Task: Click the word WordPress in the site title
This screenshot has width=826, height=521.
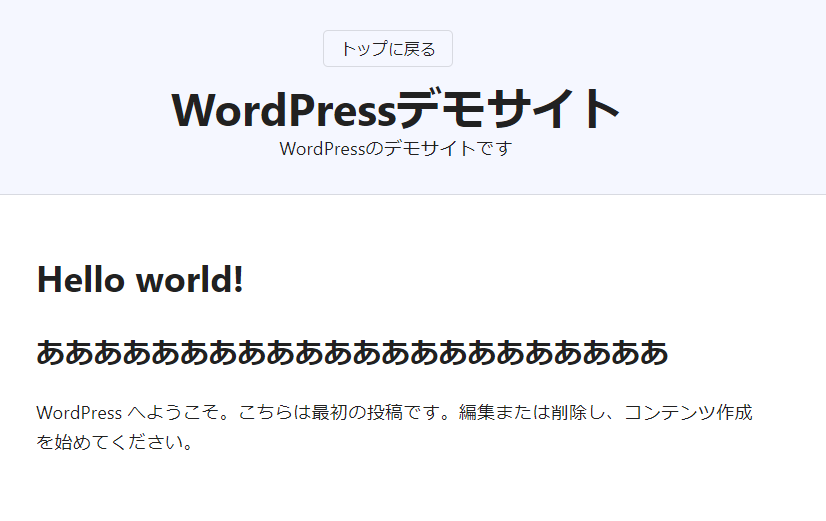Action: tap(283, 109)
